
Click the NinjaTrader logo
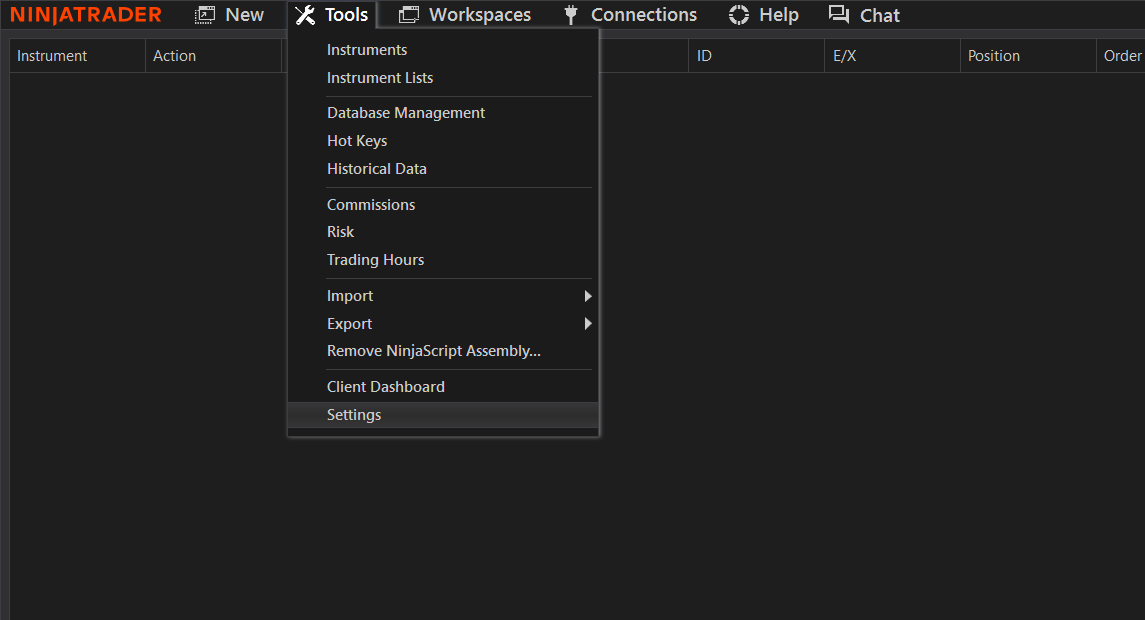point(86,15)
